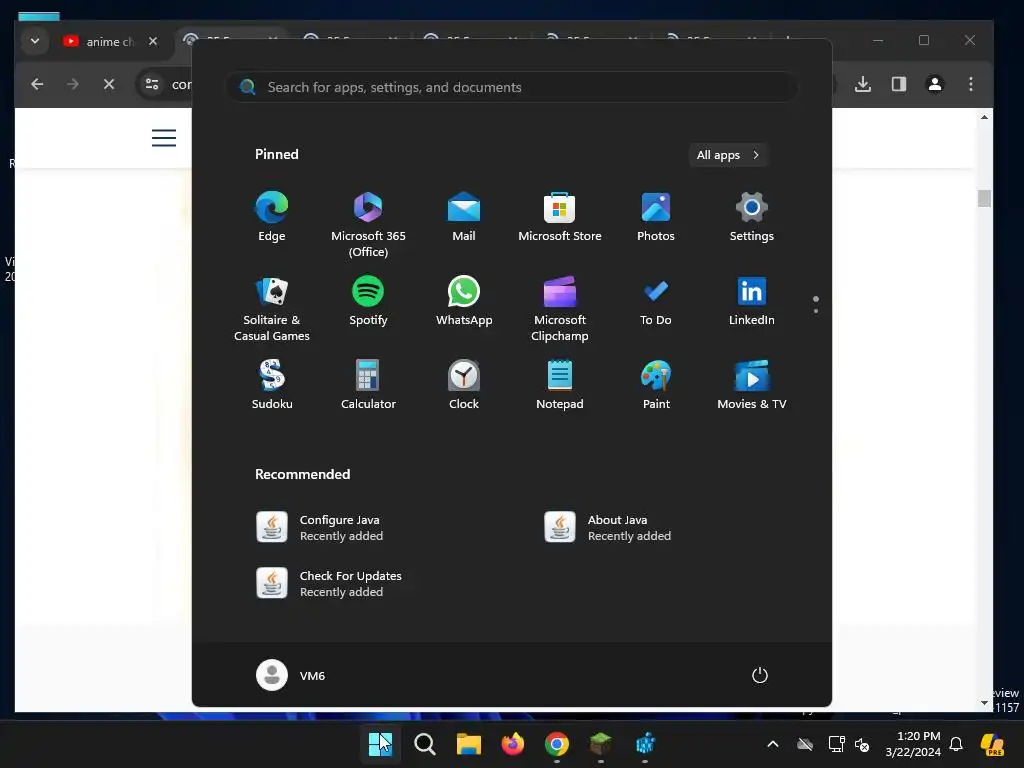This screenshot has height=768, width=1024.
Task: Open Chrome tab search dropdown
Action: click(x=35, y=41)
